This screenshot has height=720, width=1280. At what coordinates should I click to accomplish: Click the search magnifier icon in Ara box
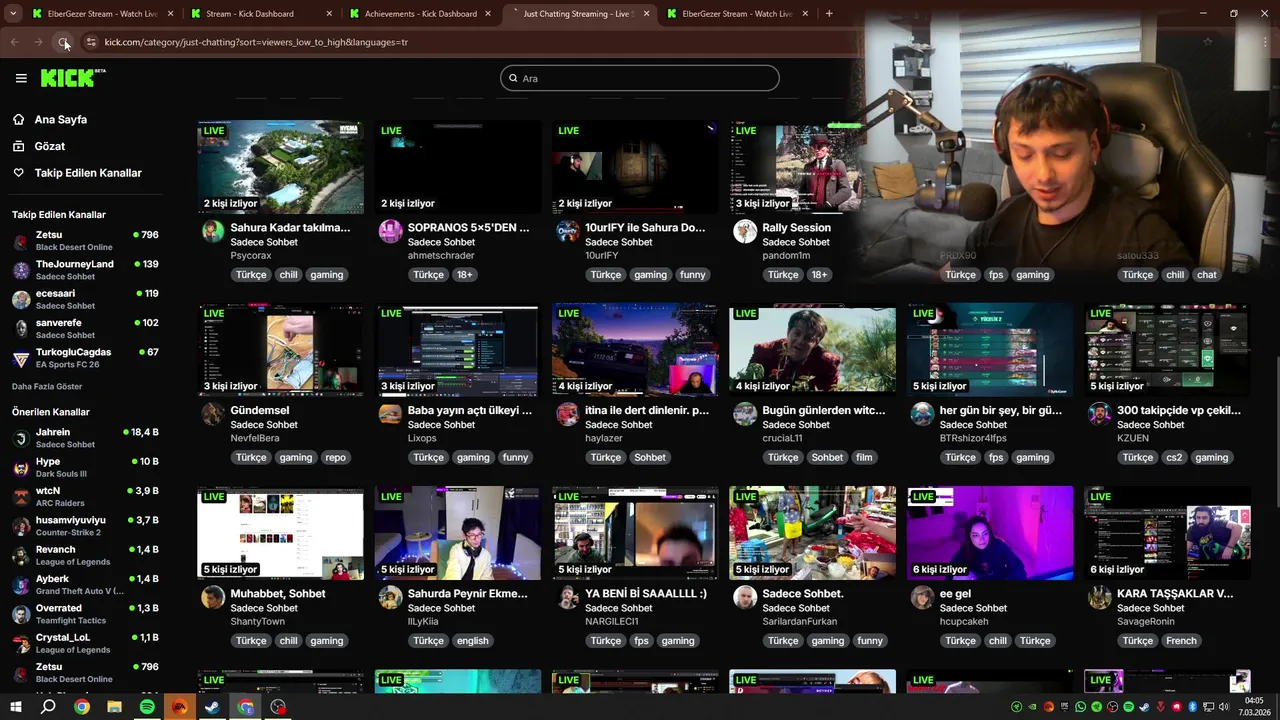pos(513,78)
